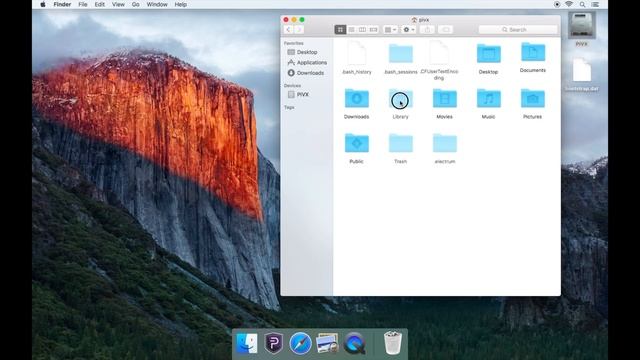Open the Help menu
This screenshot has height=360, width=640.
click(181, 4)
